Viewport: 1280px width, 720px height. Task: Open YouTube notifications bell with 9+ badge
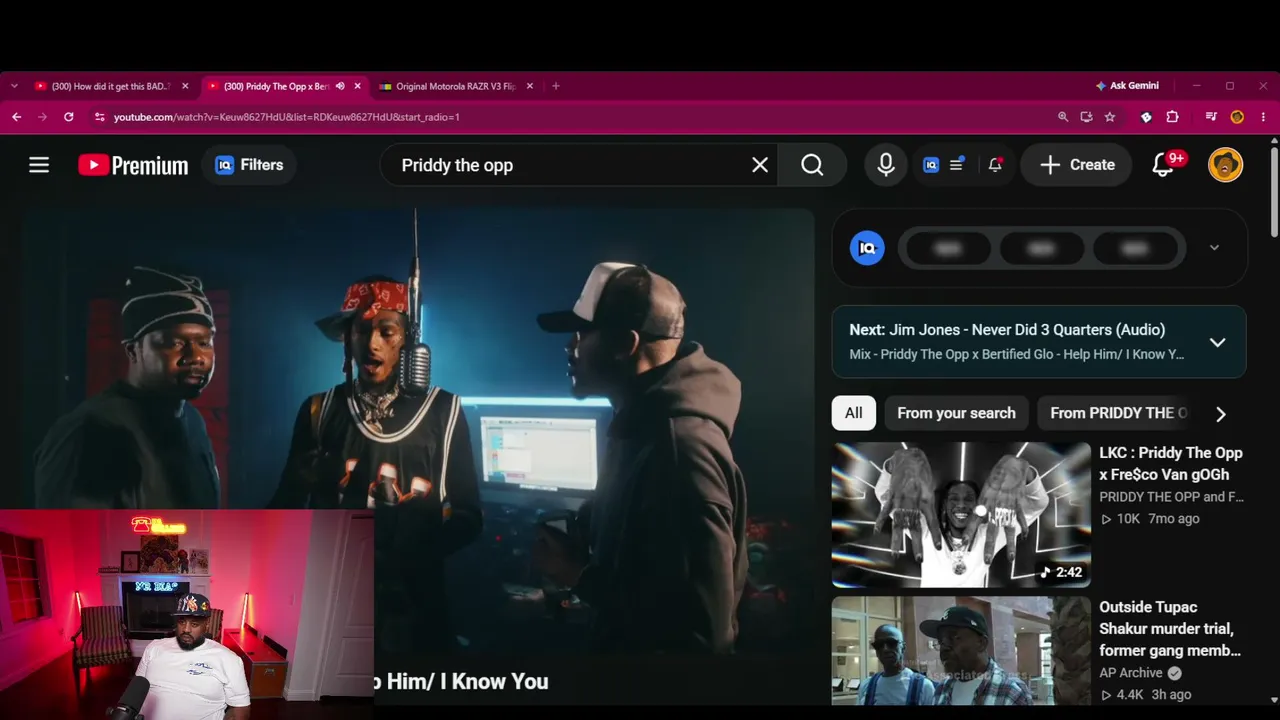1164,165
